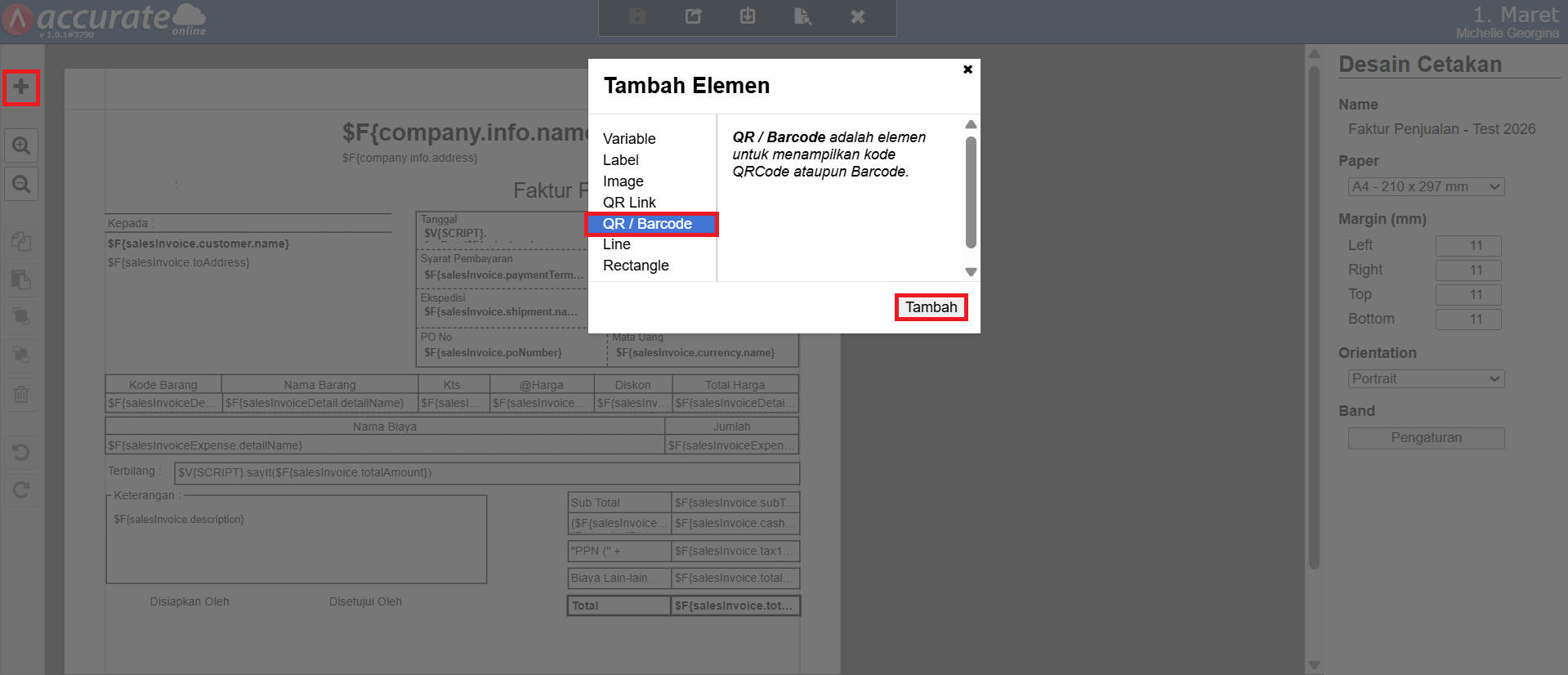Click the Left margin input field
1568x675 pixels.
click(1467, 246)
